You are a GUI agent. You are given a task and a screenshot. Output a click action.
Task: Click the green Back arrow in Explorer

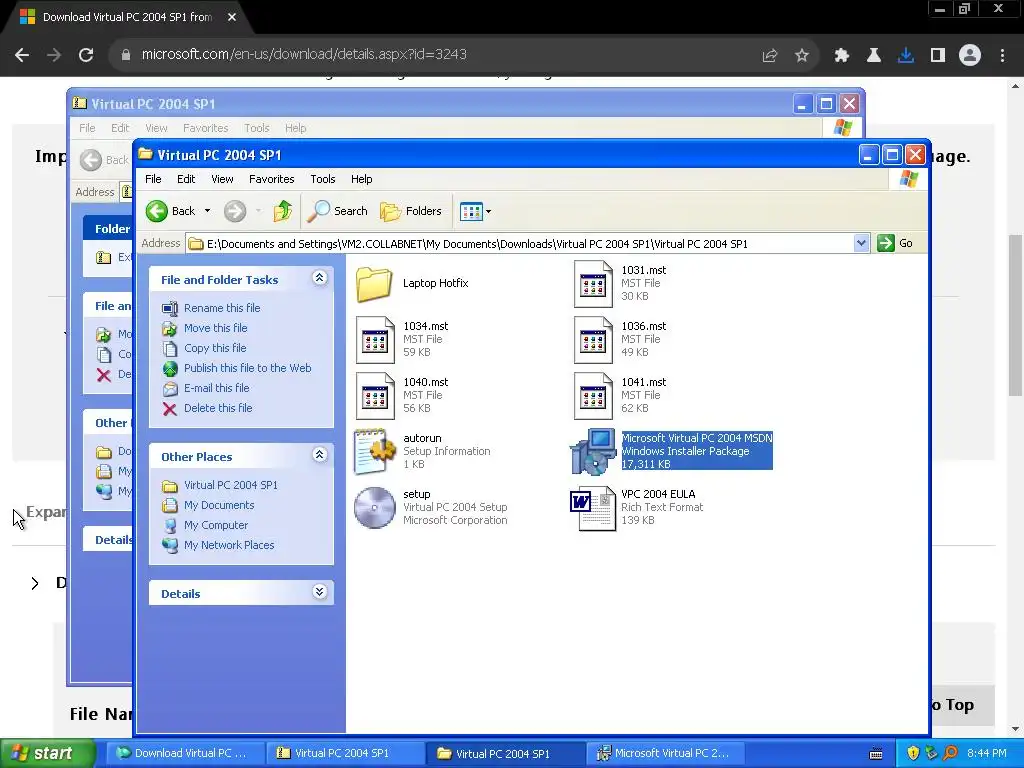click(157, 211)
